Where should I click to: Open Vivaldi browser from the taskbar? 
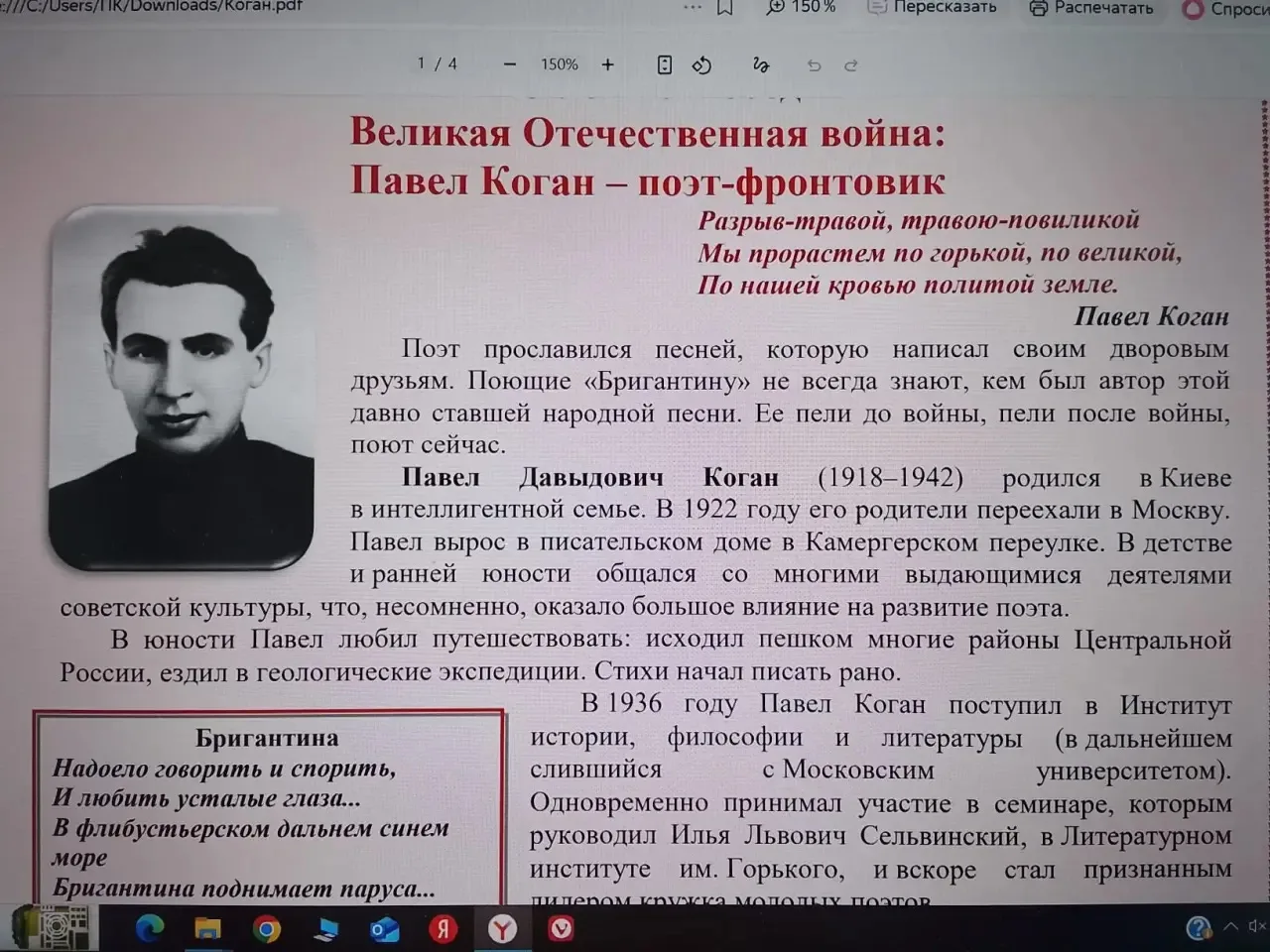pos(562,929)
